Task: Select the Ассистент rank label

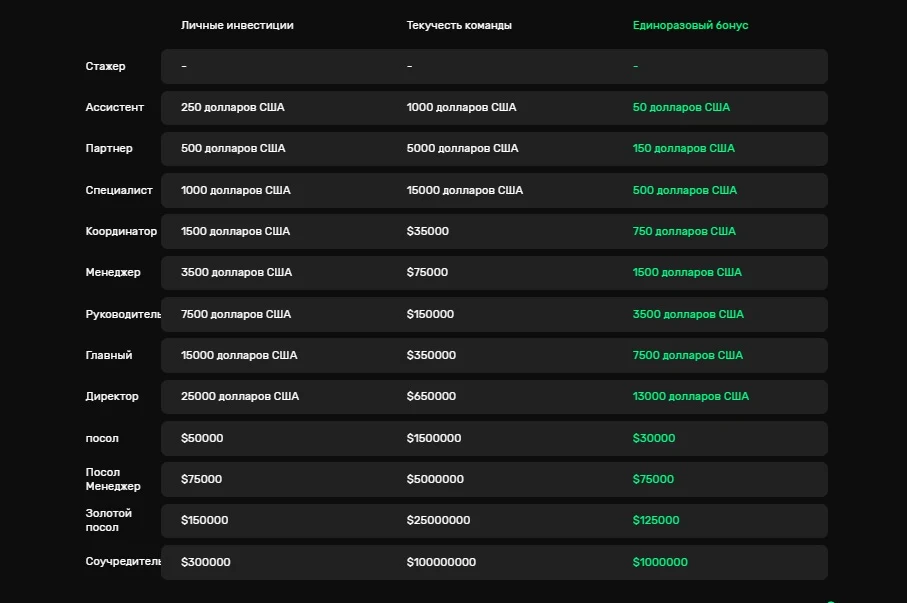Action: 115,108
